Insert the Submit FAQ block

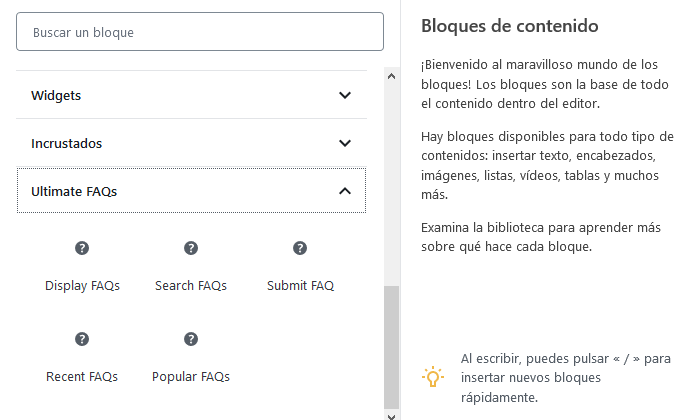300,266
